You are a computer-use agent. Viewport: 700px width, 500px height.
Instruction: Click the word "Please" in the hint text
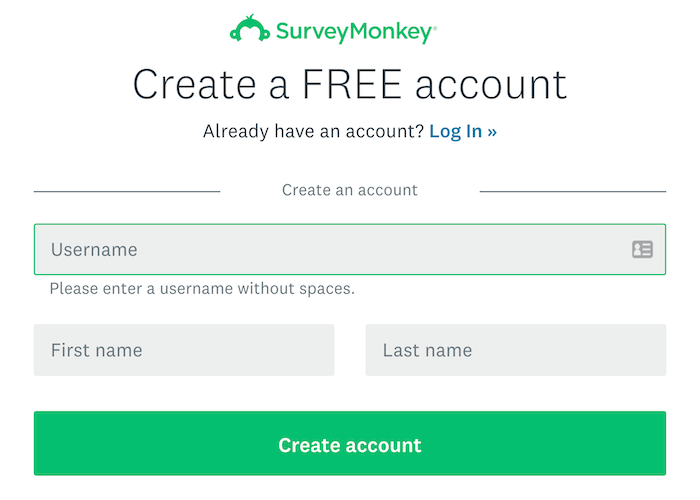[x=72, y=289]
